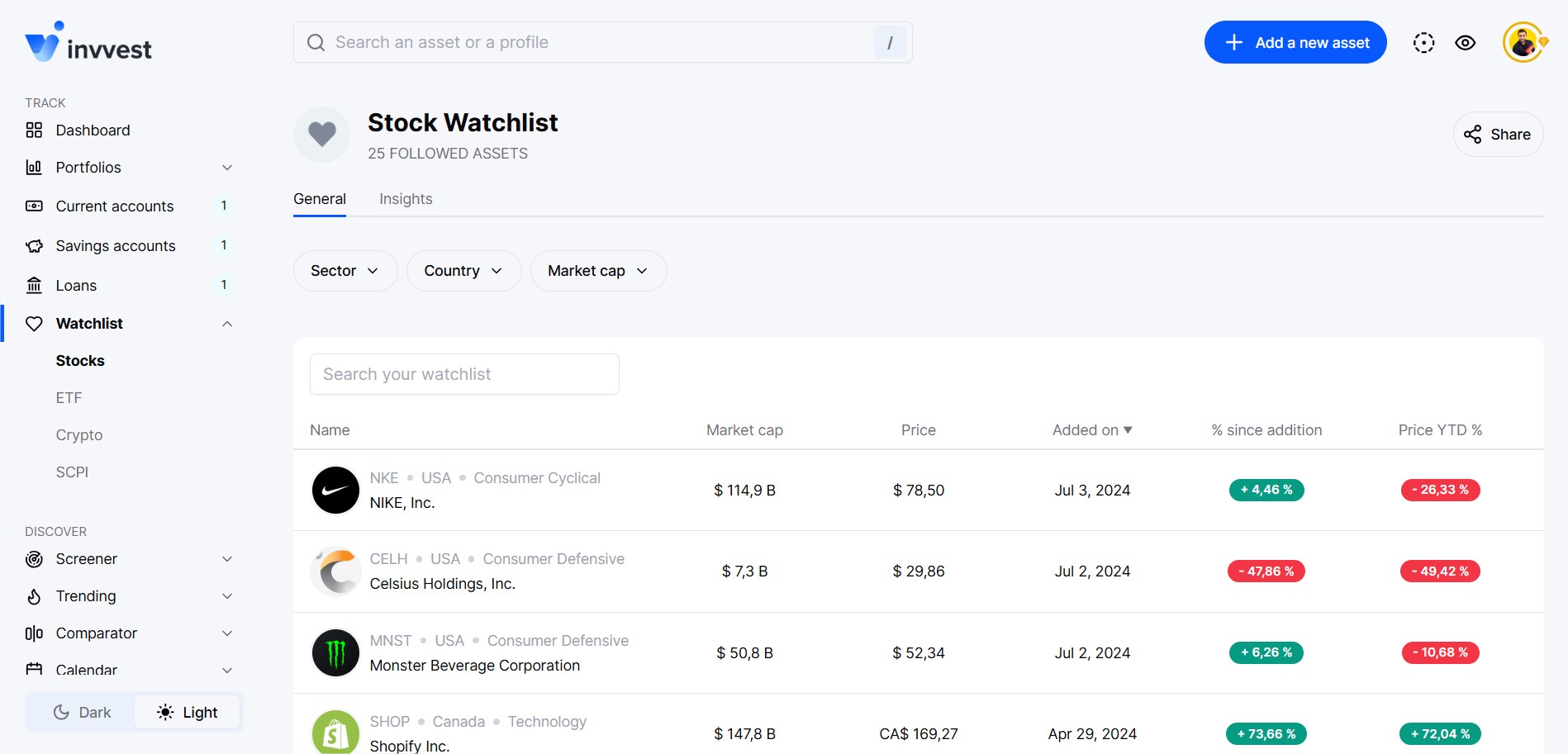Click the Watchlist heart icon in sidebar
This screenshot has width=1568, height=754.
pos(34,324)
